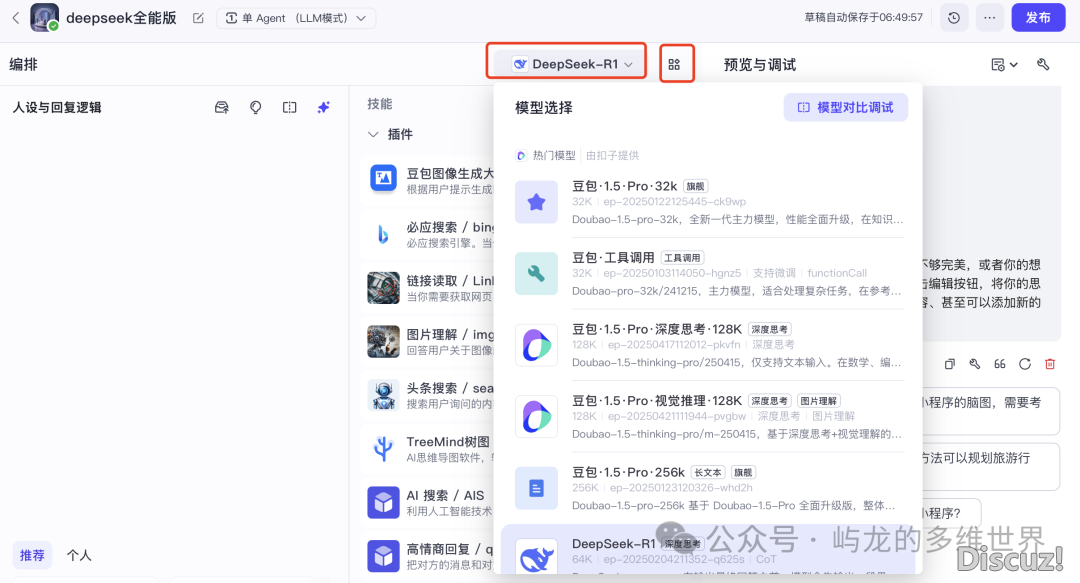The height and width of the screenshot is (583, 1080).
Task: Click the wrench icon in the preview header
Action: 1043,65
